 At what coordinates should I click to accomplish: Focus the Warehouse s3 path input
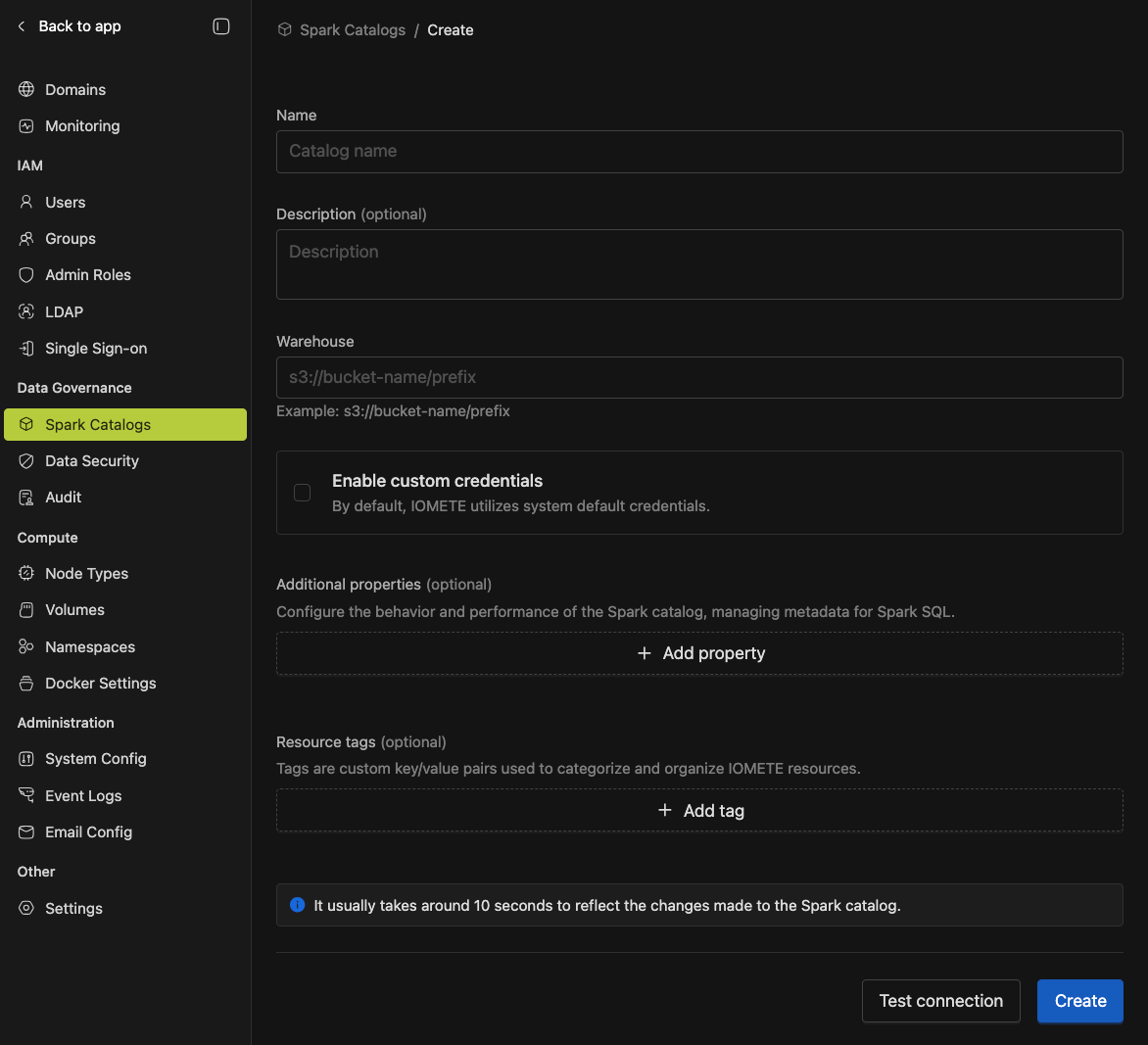(699, 377)
